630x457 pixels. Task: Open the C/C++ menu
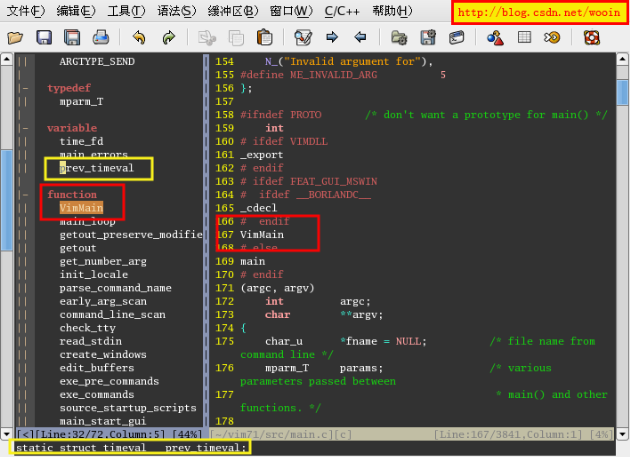[x=342, y=11]
